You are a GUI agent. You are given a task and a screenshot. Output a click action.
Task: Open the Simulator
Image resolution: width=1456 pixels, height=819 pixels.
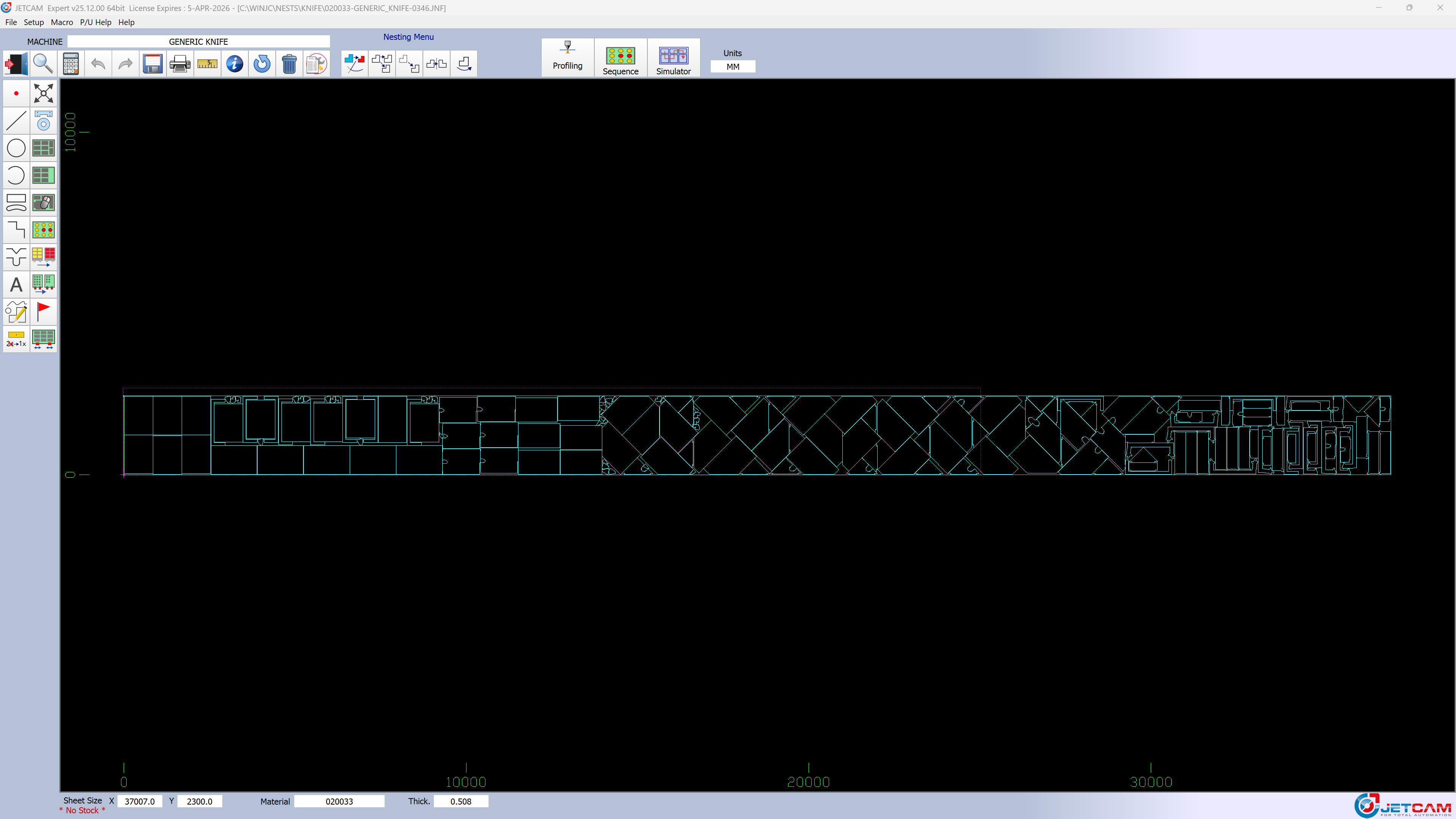(673, 57)
